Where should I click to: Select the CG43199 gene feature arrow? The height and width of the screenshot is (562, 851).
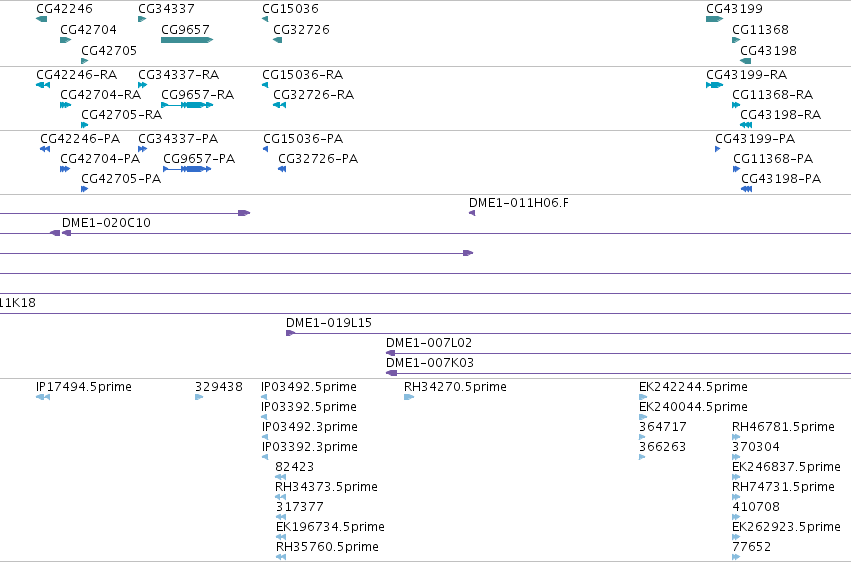point(714,19)
